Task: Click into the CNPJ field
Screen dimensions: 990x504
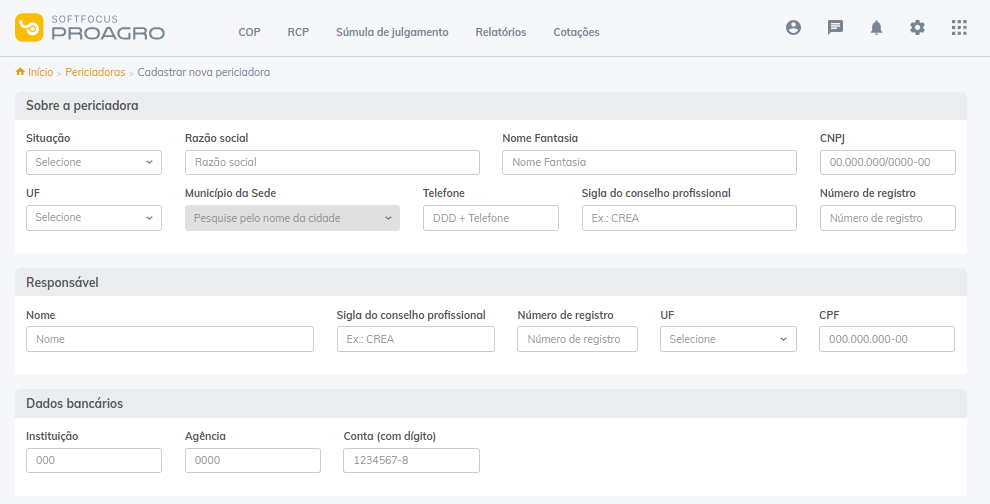Action: pyautogui.click(x=887, y=162)
